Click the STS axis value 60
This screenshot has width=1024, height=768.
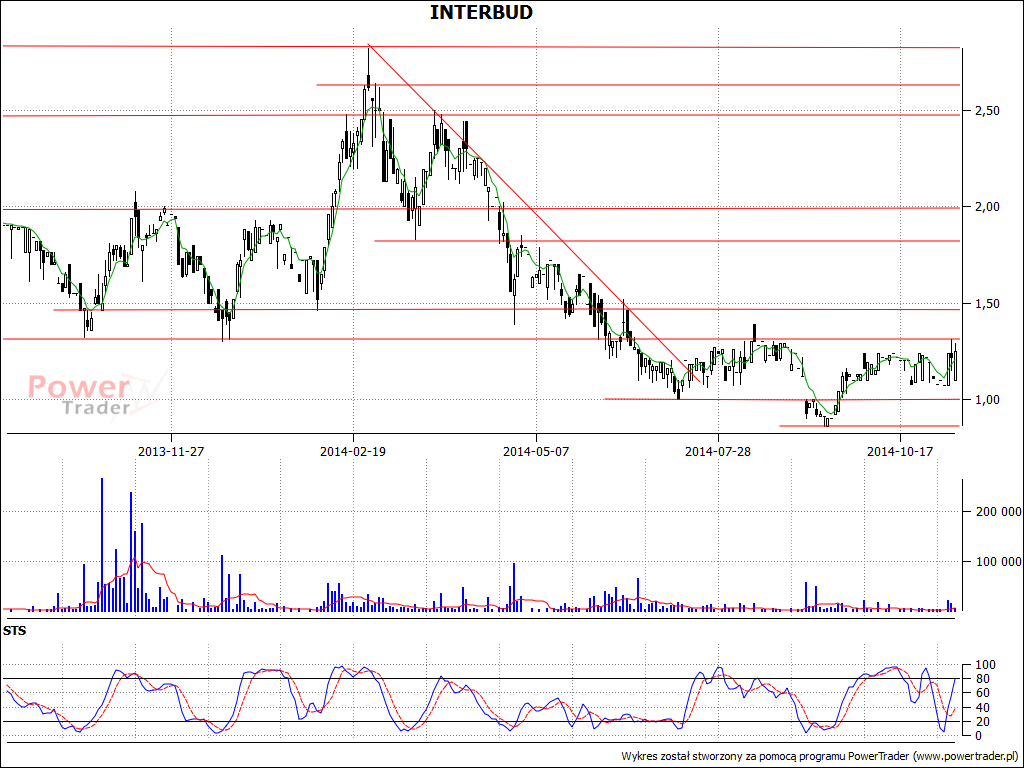pyautogui.click(x=982, y=693)
